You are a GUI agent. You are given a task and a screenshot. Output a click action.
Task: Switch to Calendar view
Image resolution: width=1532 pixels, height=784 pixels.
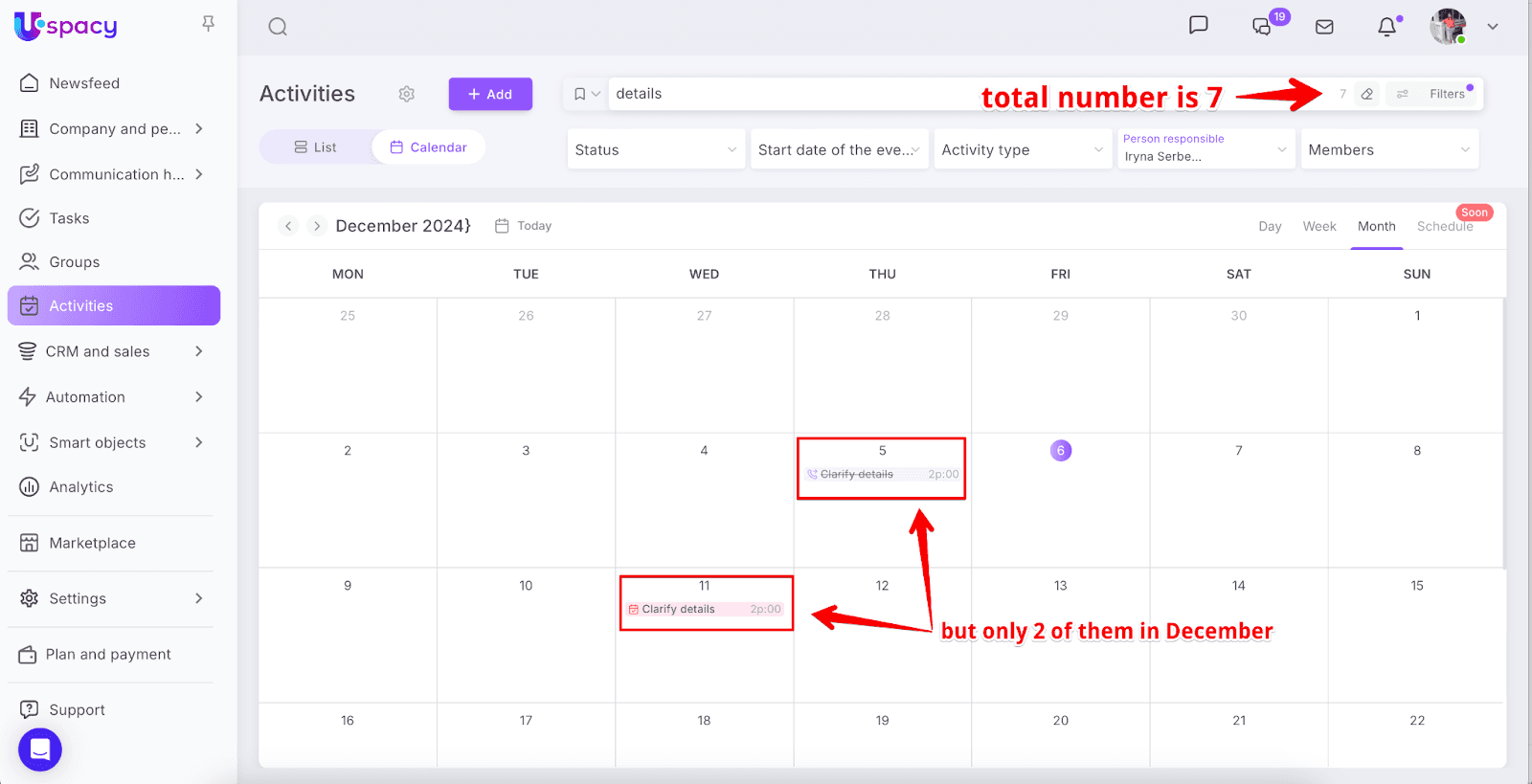428,147
